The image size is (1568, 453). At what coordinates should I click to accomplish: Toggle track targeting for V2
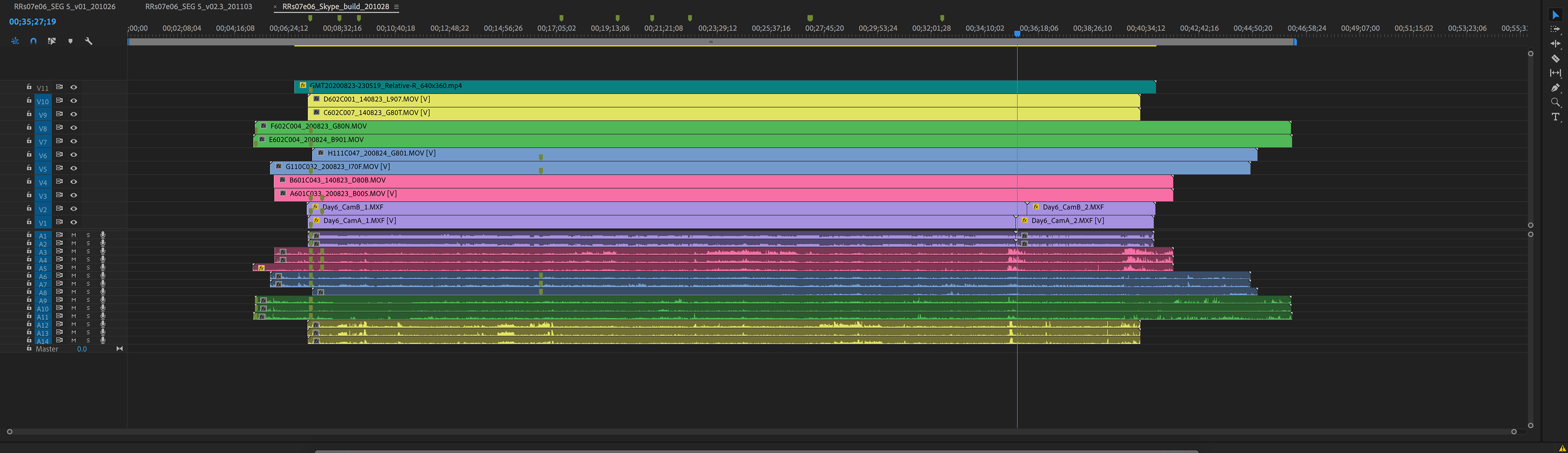pos(42,209)
